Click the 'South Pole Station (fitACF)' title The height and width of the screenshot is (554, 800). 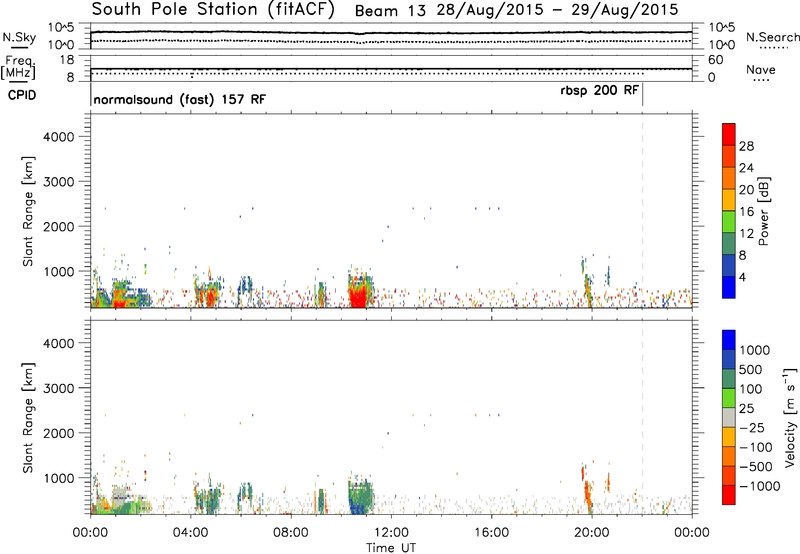(x=213, y=10)
